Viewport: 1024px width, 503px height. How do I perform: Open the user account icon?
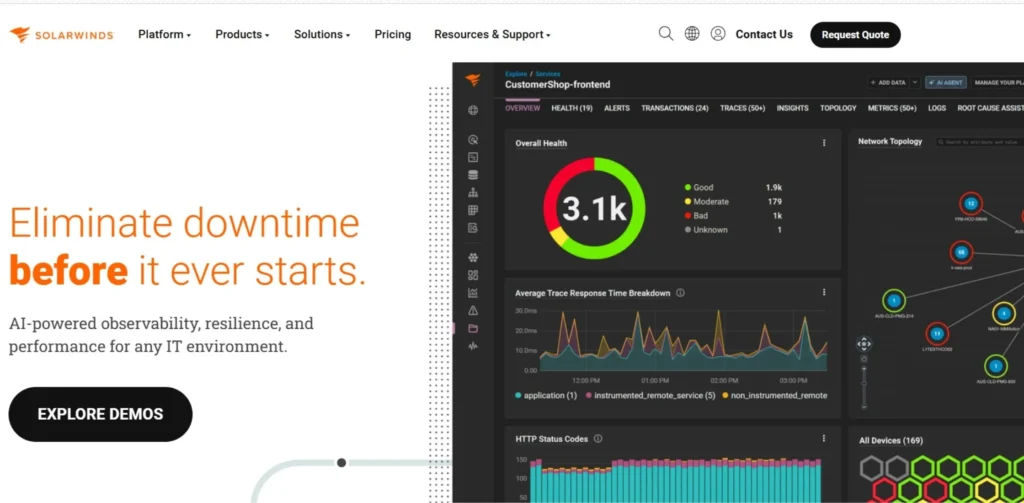(x=718, y=34)
